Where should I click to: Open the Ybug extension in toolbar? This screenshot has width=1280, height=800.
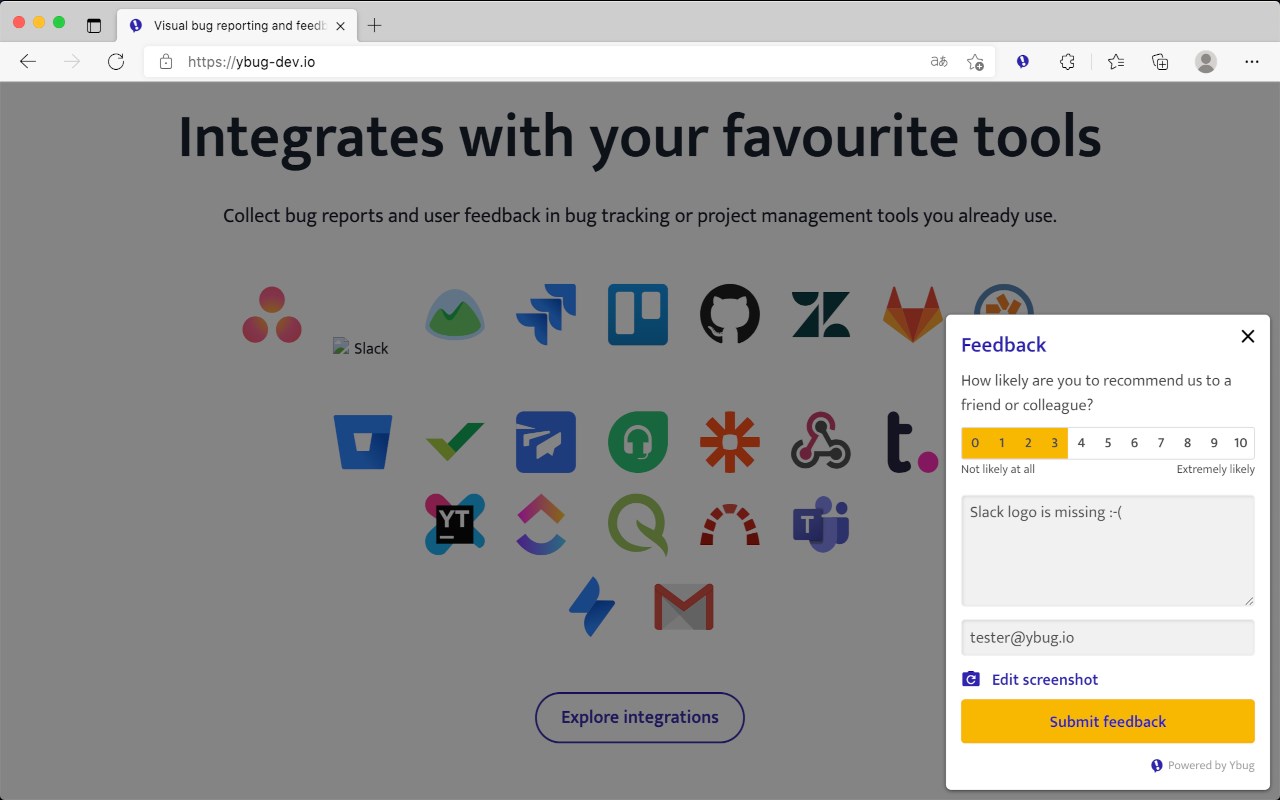1023,62
